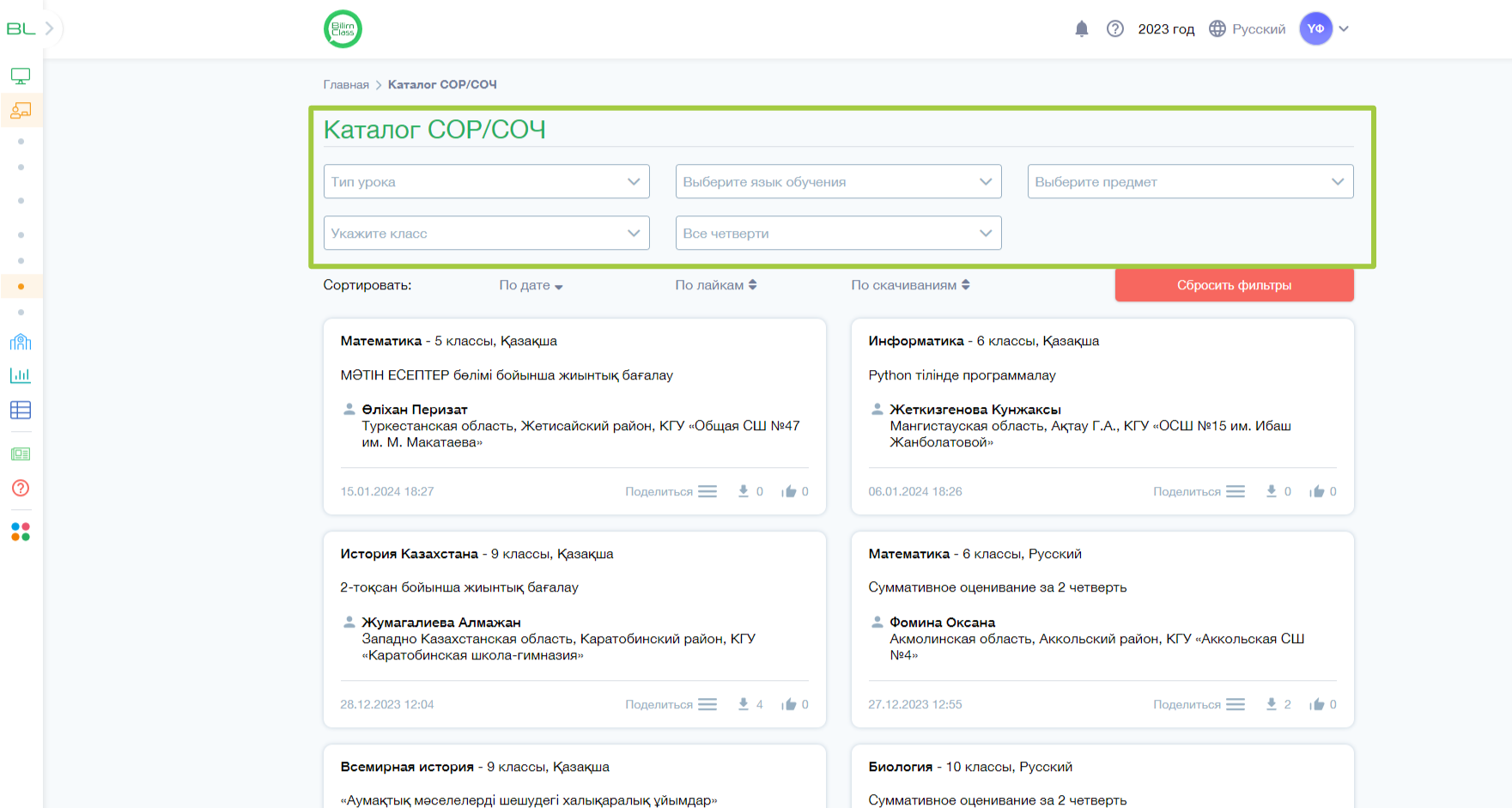The height and width of the screenshot is (808, 1512).
Task: Open the Математика 5 классы card title
Action: point(448,341)
